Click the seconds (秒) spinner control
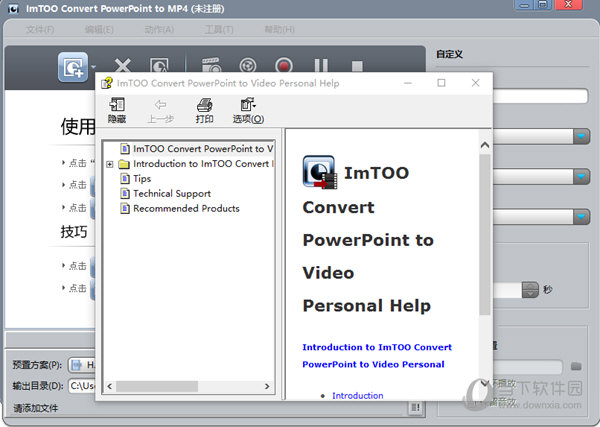The height and width of the screenshot is (427, 600). click(530, 290)
